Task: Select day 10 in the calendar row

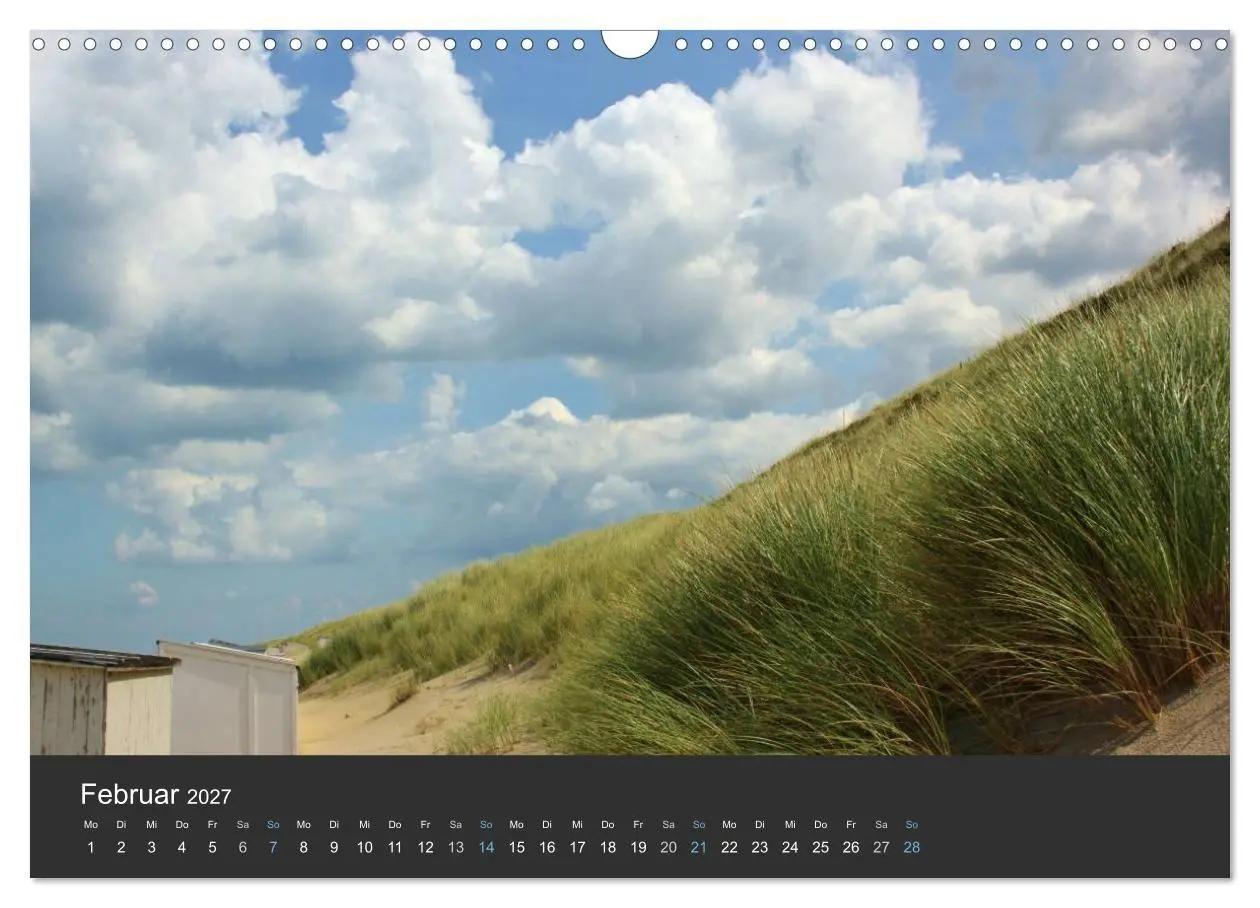Action: [x=364, y=847]
